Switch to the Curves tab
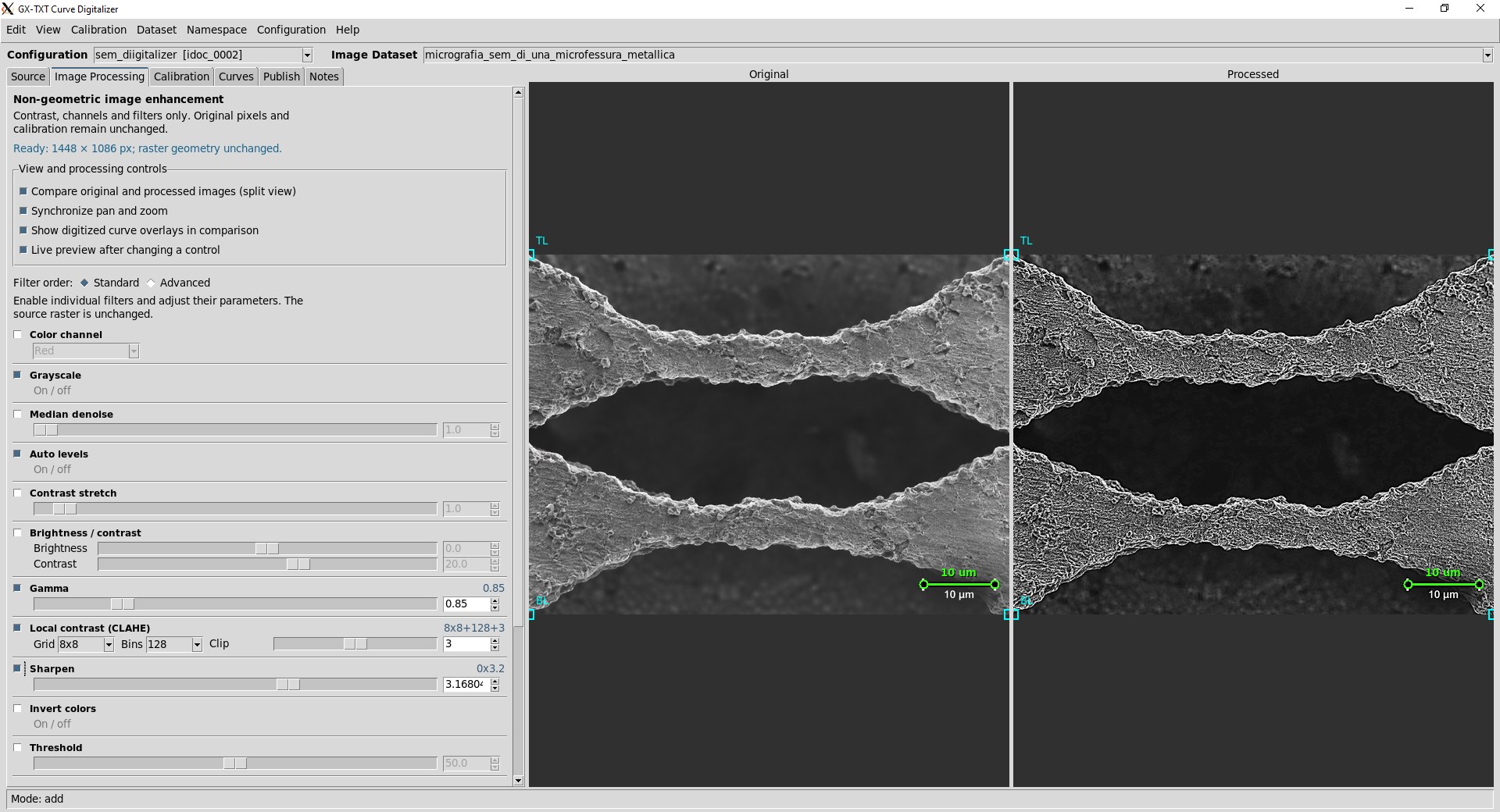This screenshot has width=1500, height=812. [236, 77]
